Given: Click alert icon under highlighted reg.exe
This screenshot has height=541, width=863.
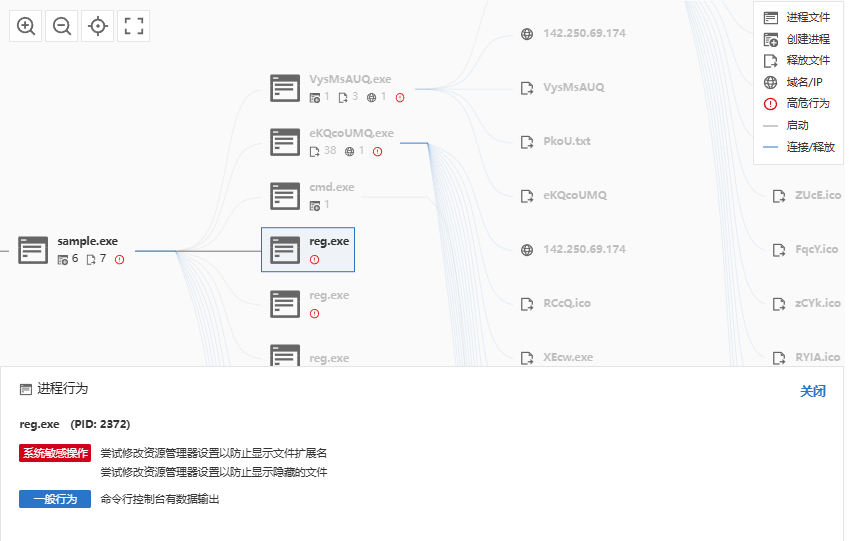Looking at the screenshot, I should 314,259.
